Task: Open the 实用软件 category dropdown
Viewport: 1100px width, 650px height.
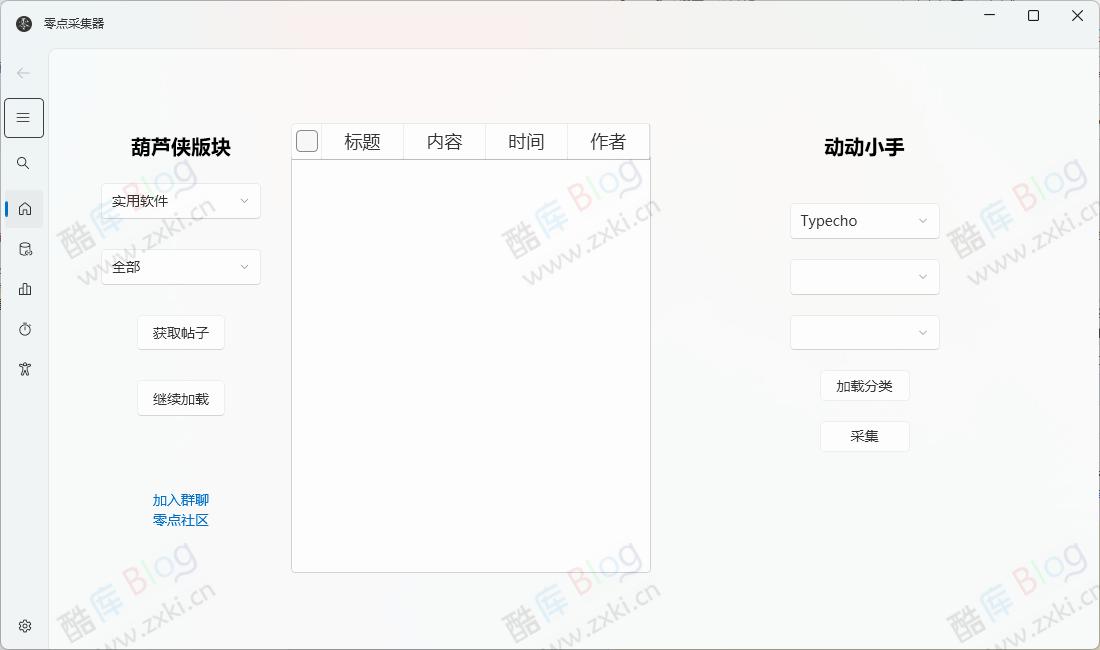Action: [180, 201]
